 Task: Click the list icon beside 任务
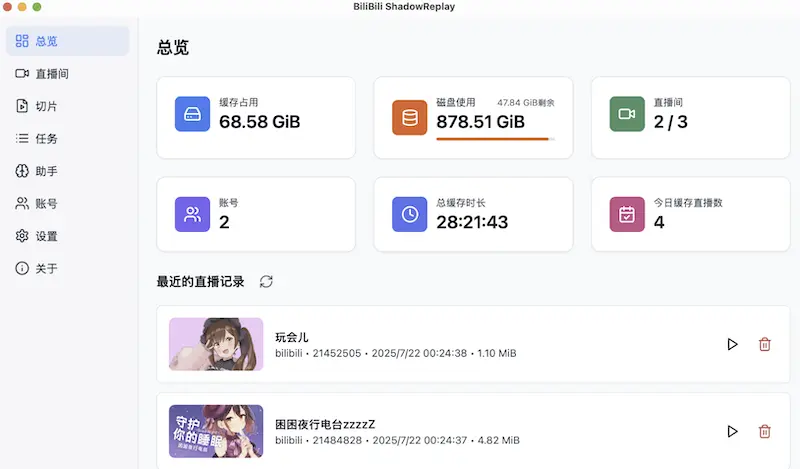[x=22, y=138]
